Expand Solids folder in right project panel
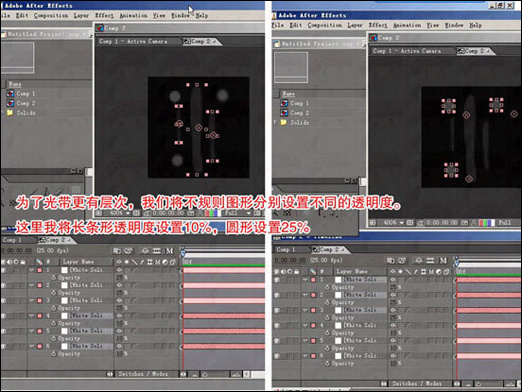 [275, 122]
